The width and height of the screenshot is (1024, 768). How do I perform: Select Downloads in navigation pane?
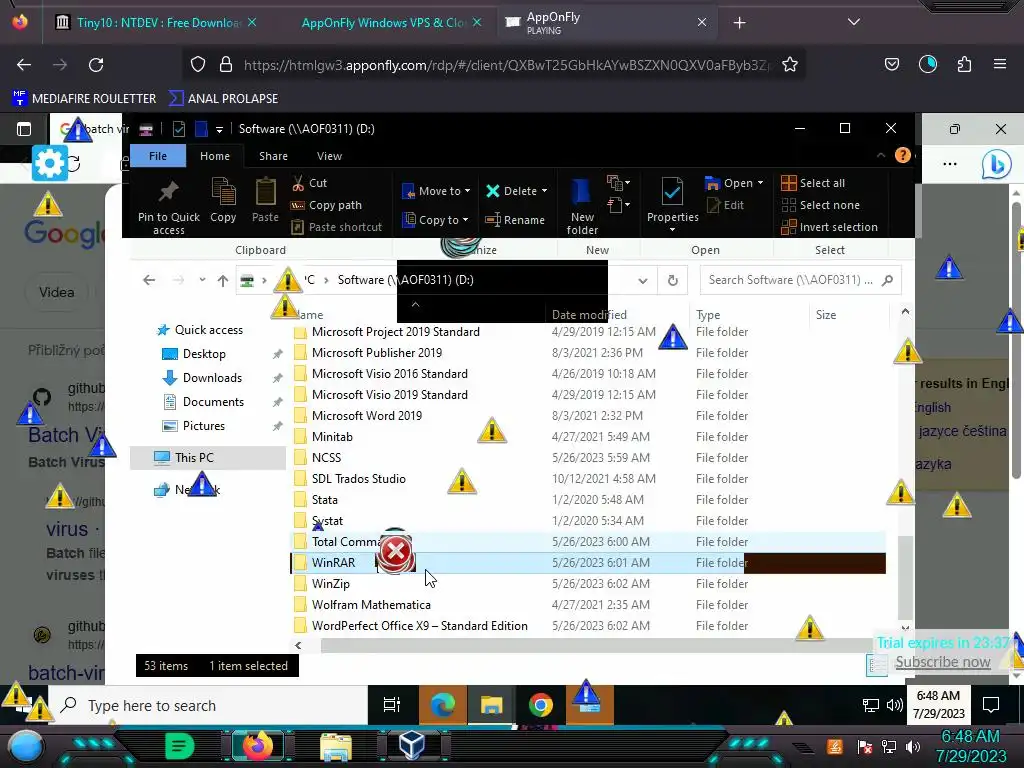tap(202, 377)
